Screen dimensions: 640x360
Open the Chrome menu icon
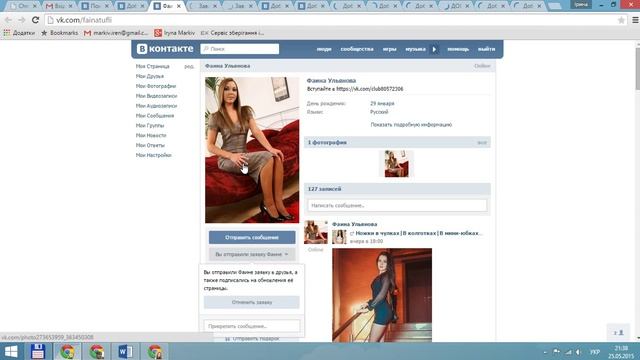pyautogui.click(x=635, y=20)
